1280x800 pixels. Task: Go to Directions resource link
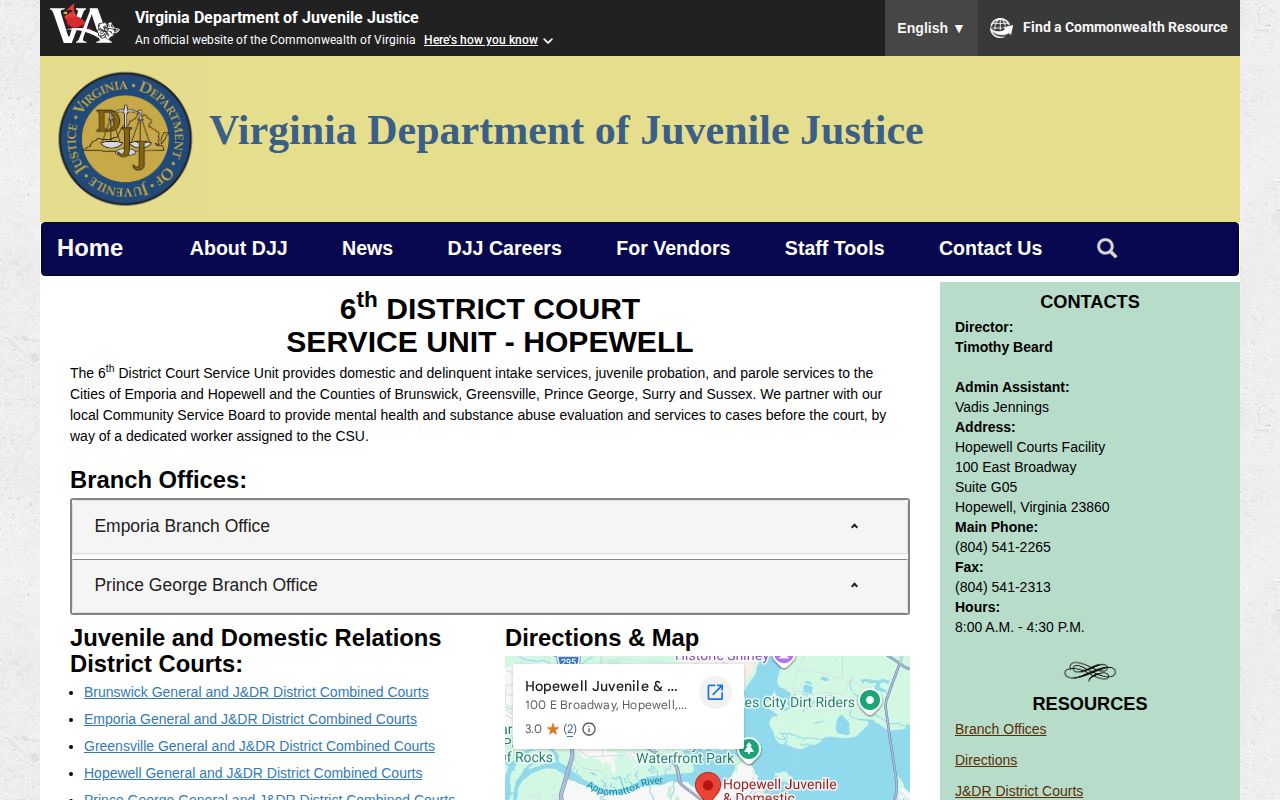(x=986, y=760)
